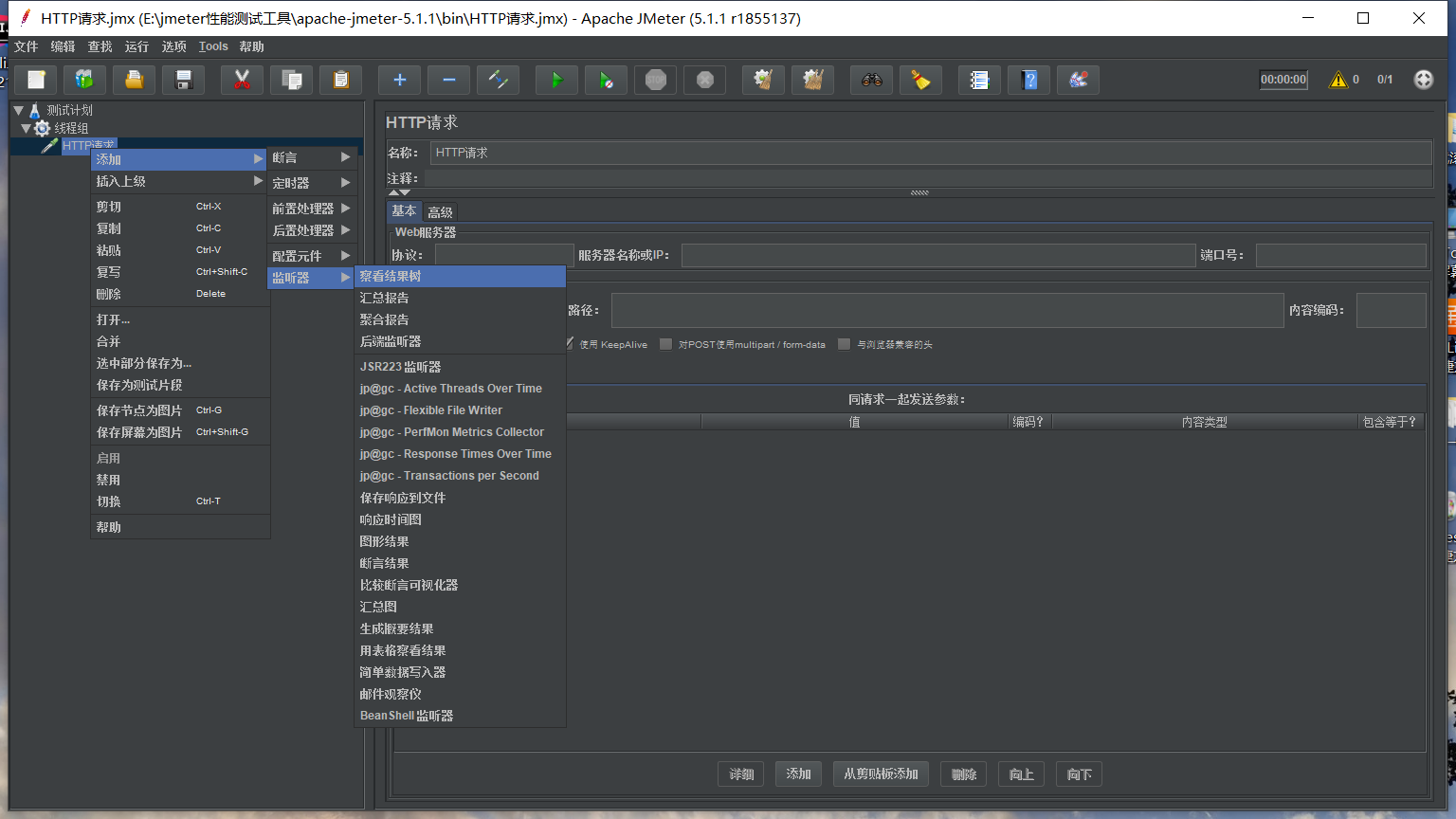Click the 删除 button below the parameter table
Viewport: 1456px width, 819px height.
pyautogui.click(x=964, y=774)
